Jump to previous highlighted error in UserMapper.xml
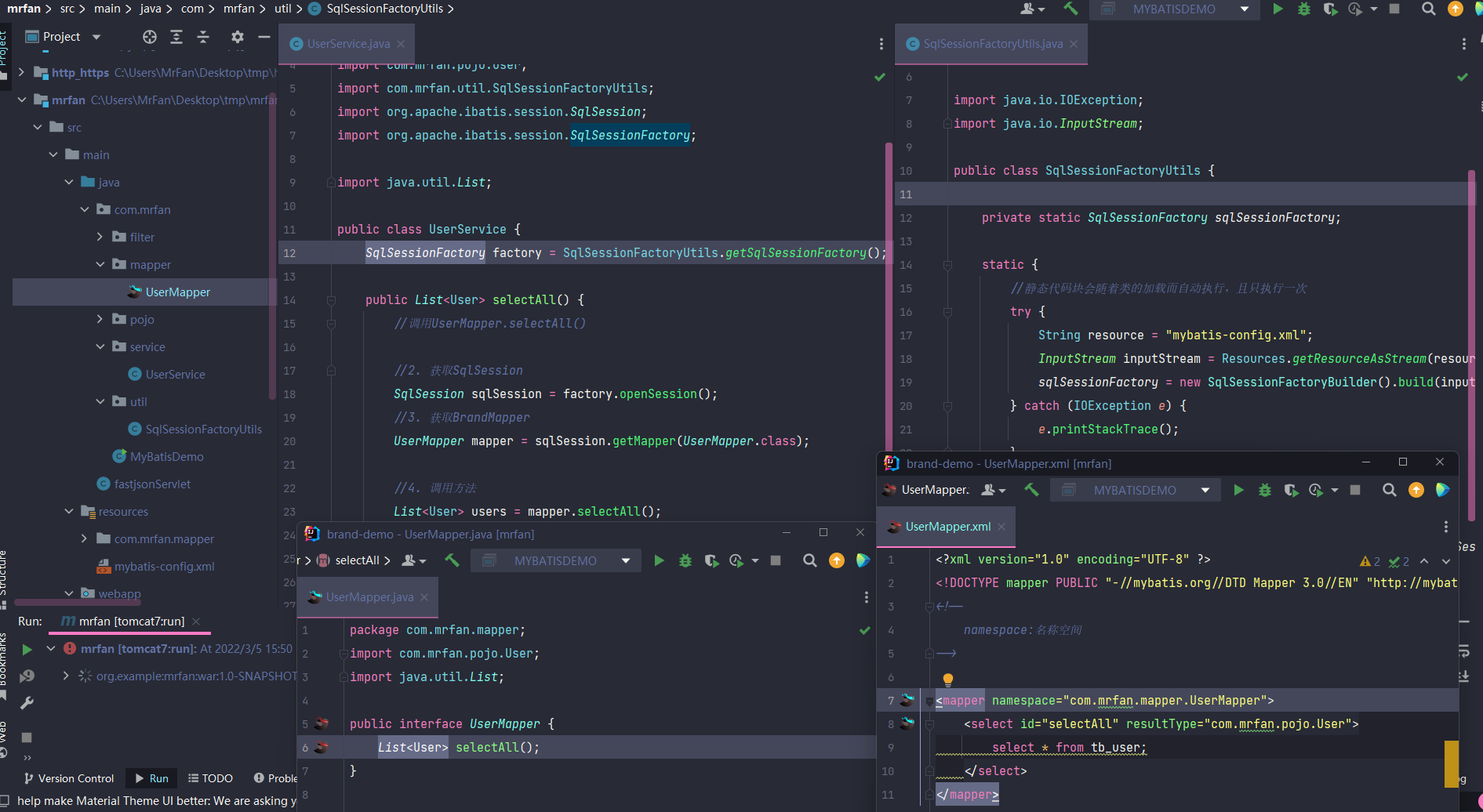This screenshot has height=812, width=1483. (x=1424, y=561)
